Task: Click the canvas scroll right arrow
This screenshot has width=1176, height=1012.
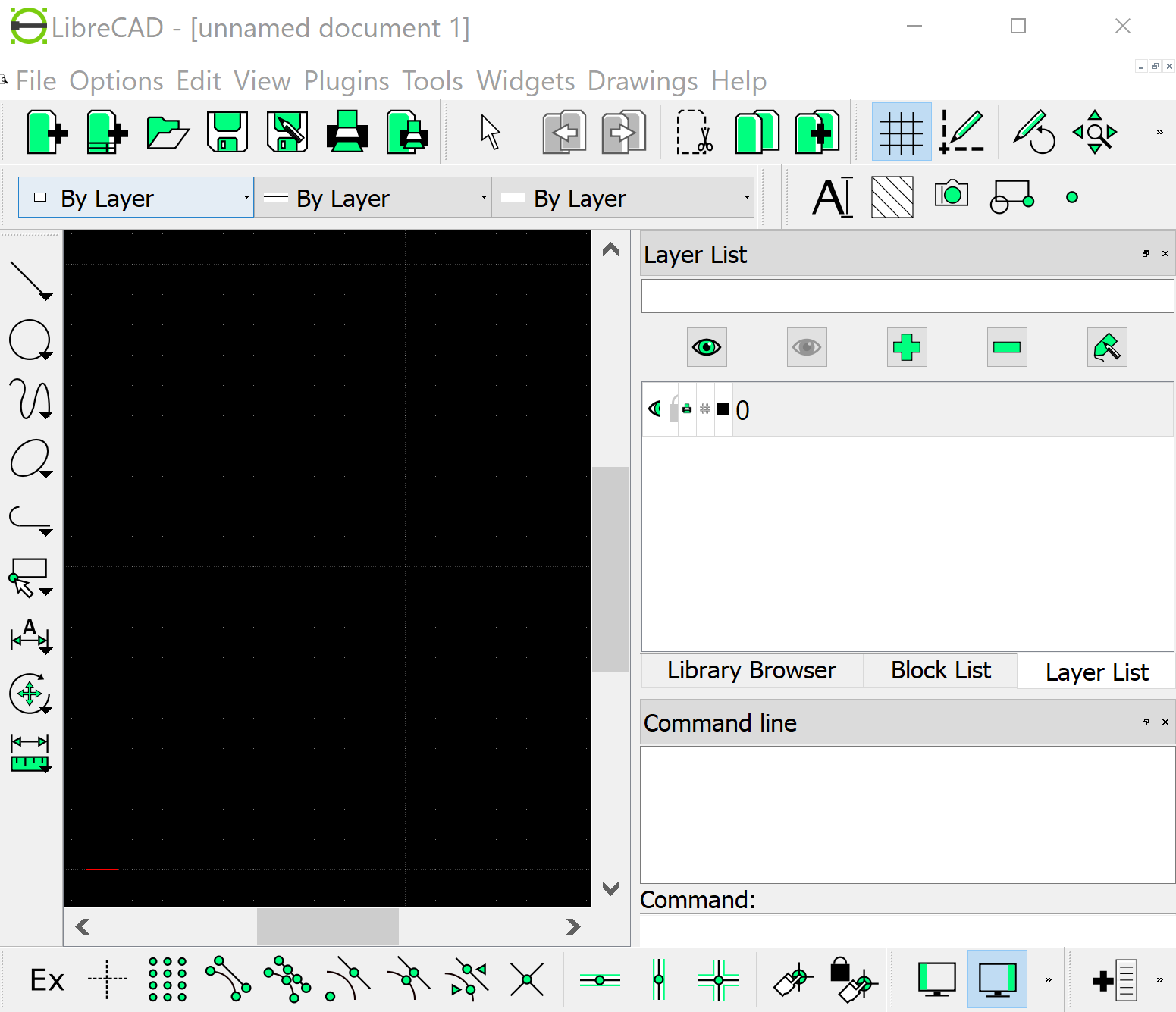Action: [x=573, y=926]
